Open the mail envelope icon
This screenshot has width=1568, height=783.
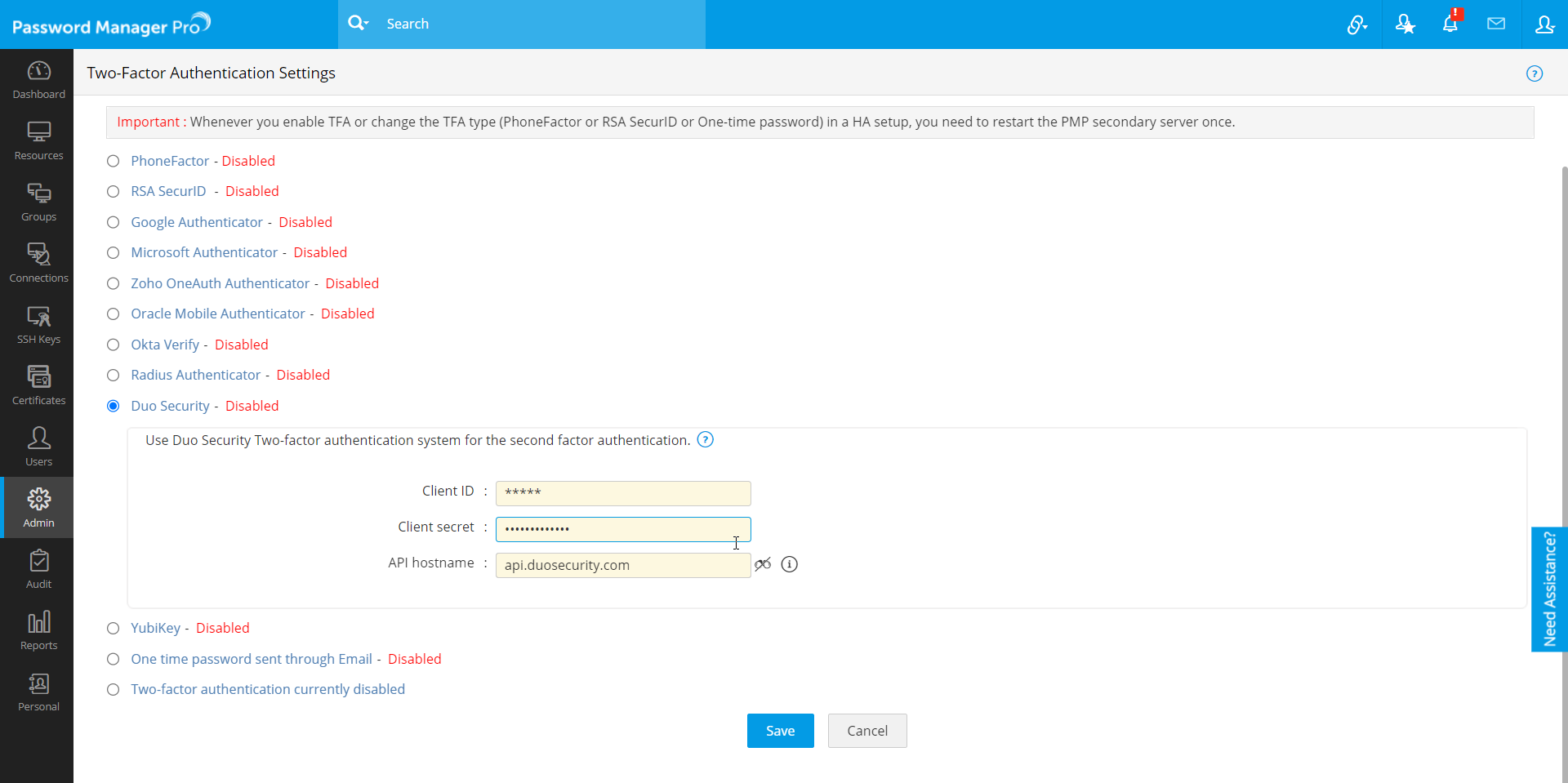[x=1496, y=24]
